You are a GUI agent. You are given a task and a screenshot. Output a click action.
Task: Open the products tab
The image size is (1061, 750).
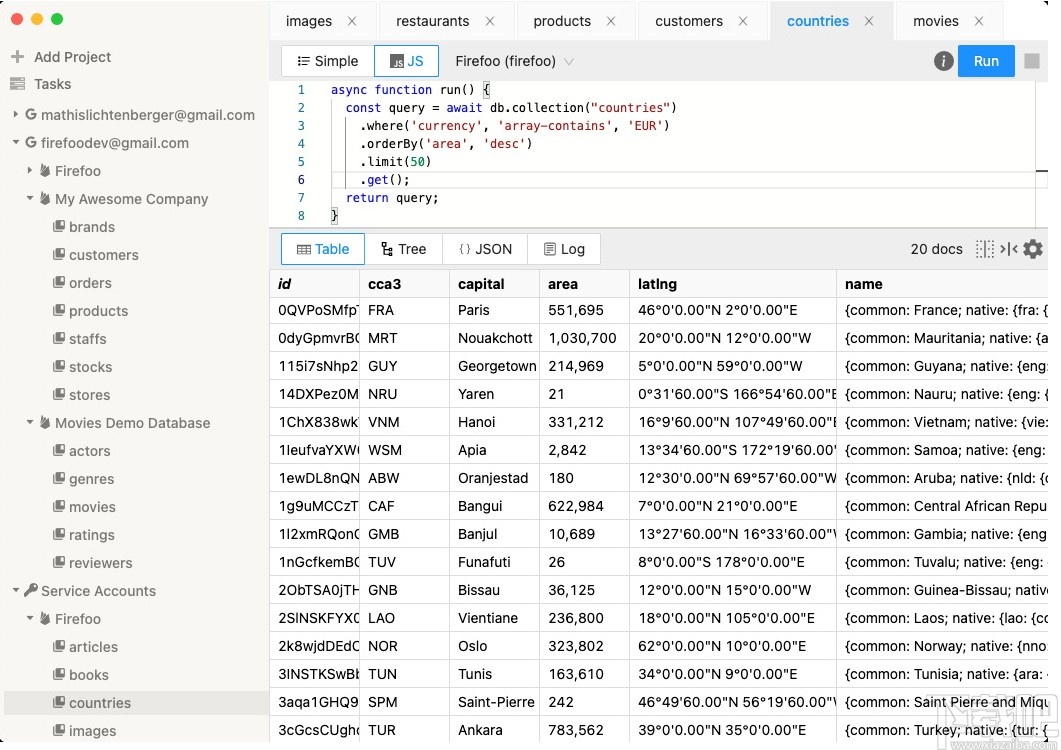[561, 21]
